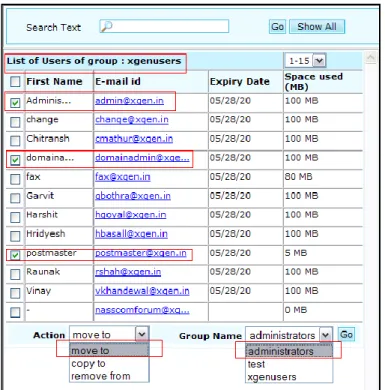Click the Search Text input field
Viewport: 385px width, 390px height.
164,26
